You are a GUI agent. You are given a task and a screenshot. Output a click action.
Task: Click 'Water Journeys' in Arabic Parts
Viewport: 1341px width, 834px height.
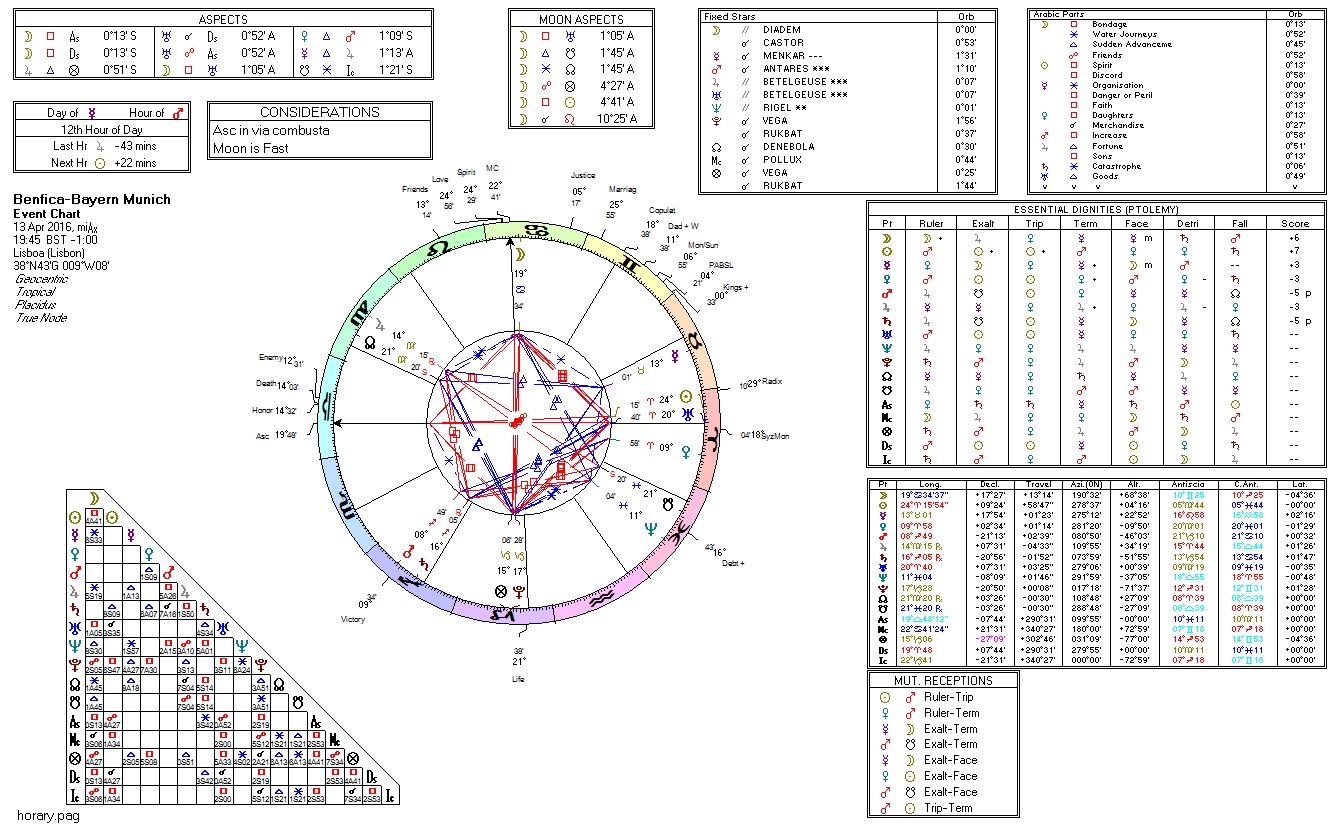1125,34
